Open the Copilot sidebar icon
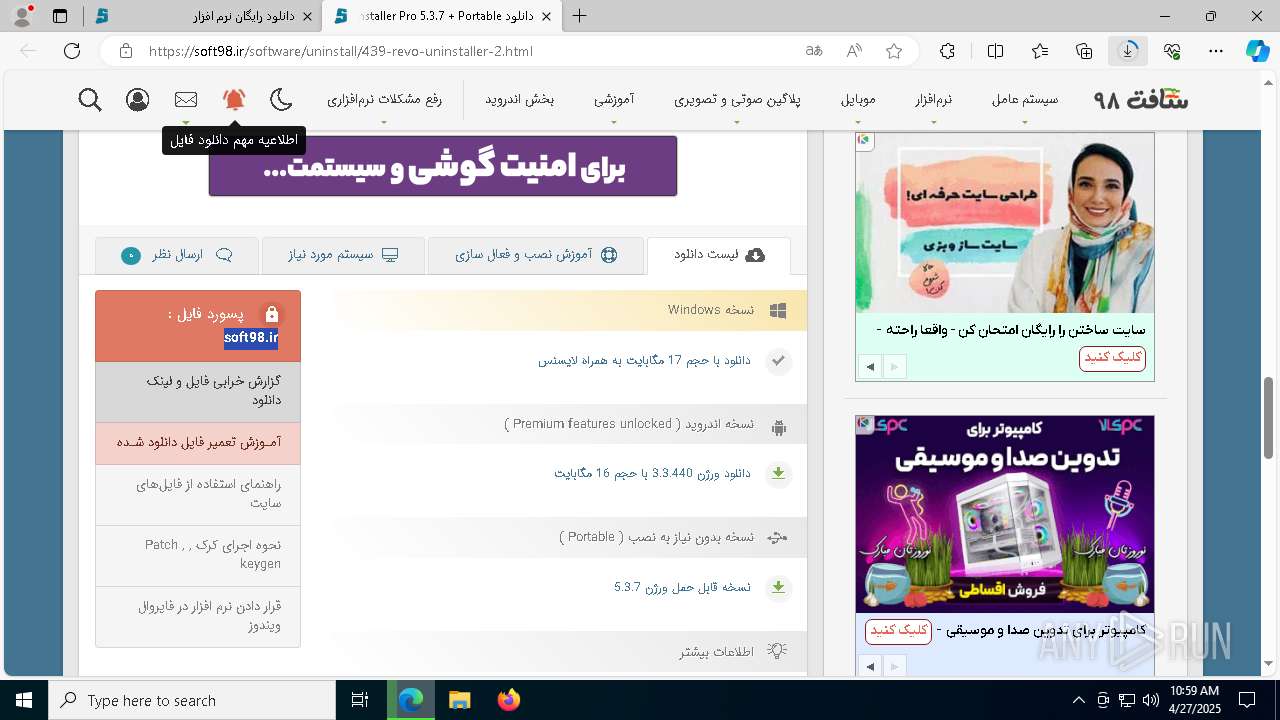 (1257, 51)
